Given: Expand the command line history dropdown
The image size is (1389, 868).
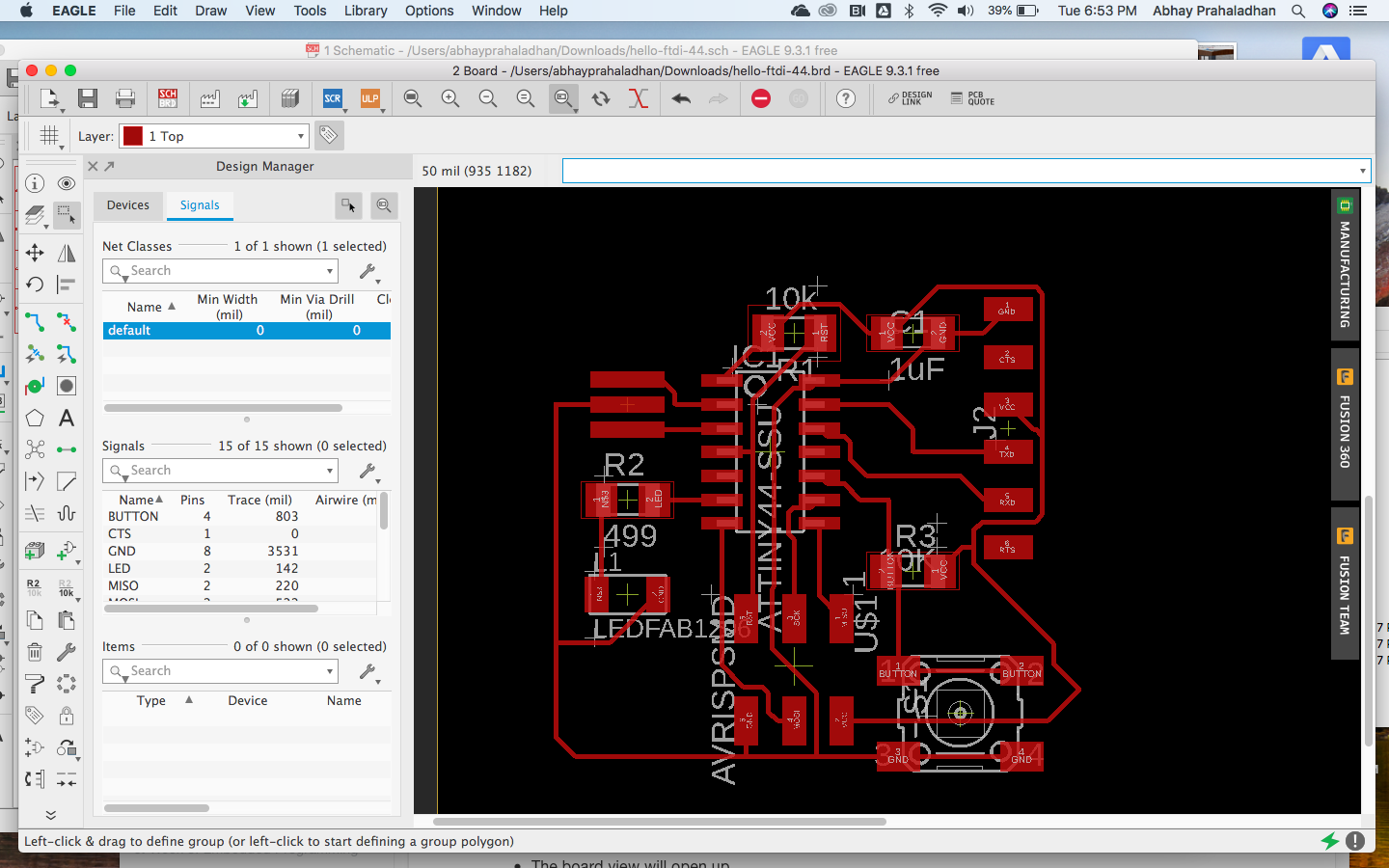Looking at the screenshot, I should click(x=1362, y=171).
